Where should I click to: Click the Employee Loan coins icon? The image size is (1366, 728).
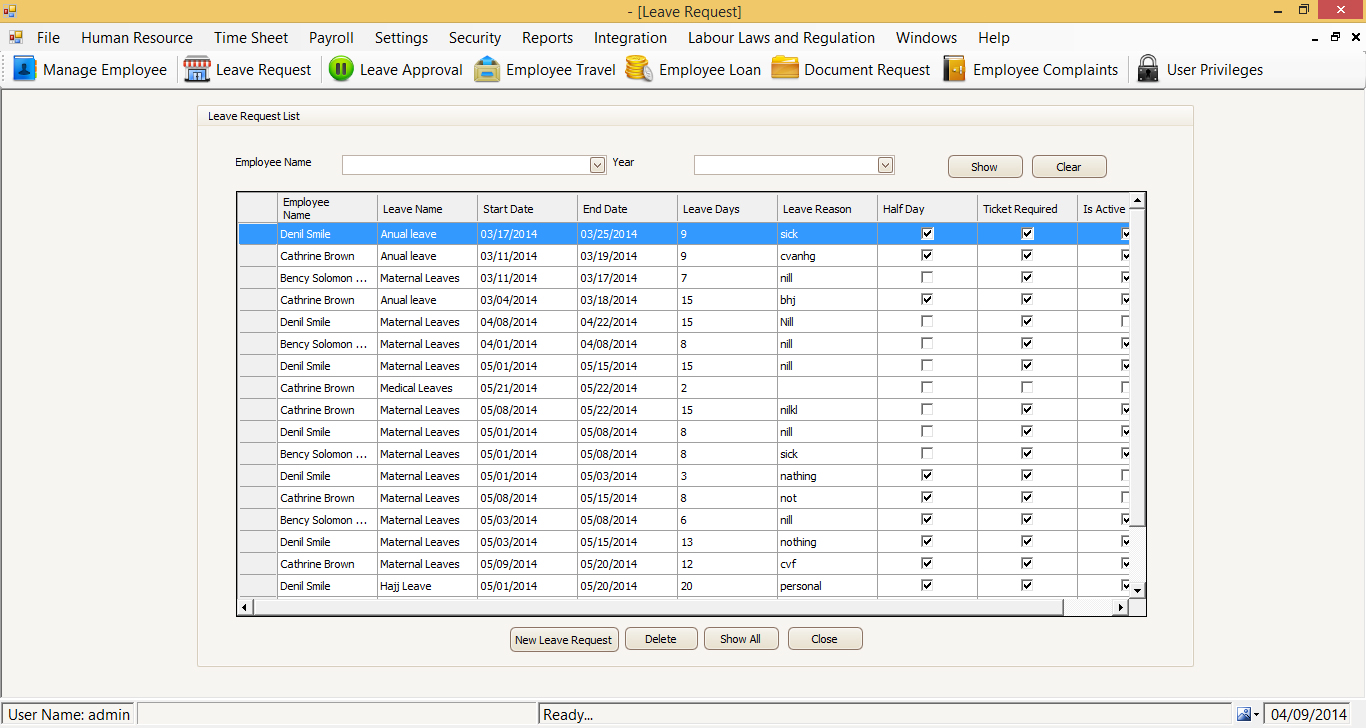(640, 70)
